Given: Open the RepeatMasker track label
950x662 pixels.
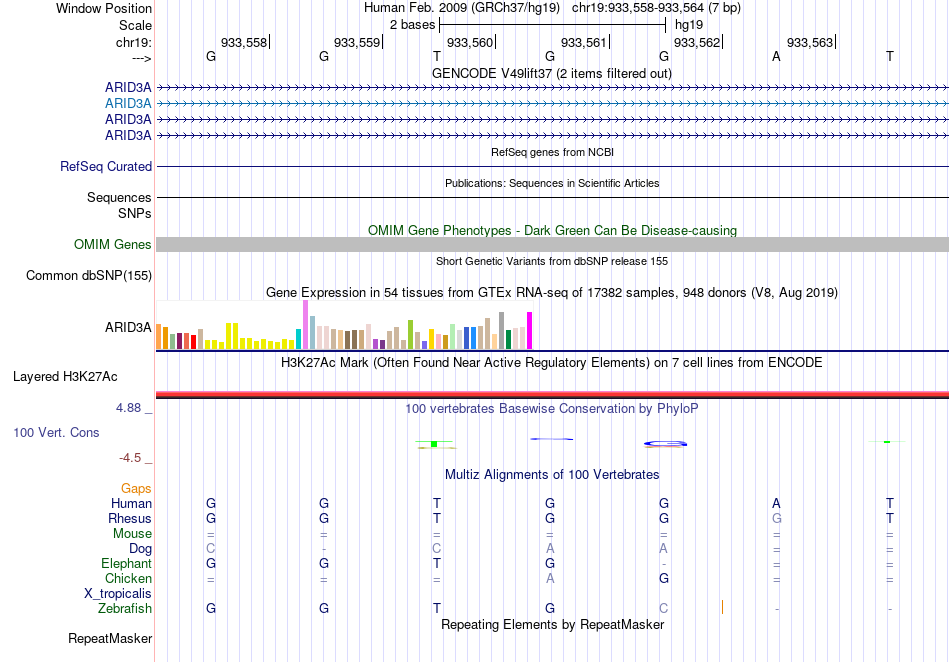Looking at the screenshot, I should click(x=110, y=638).
